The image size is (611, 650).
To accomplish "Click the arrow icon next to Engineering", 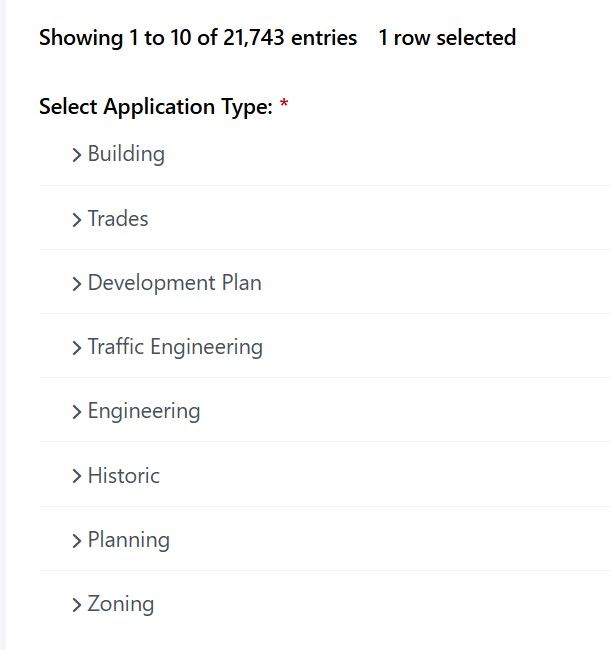I will point(77,412).
